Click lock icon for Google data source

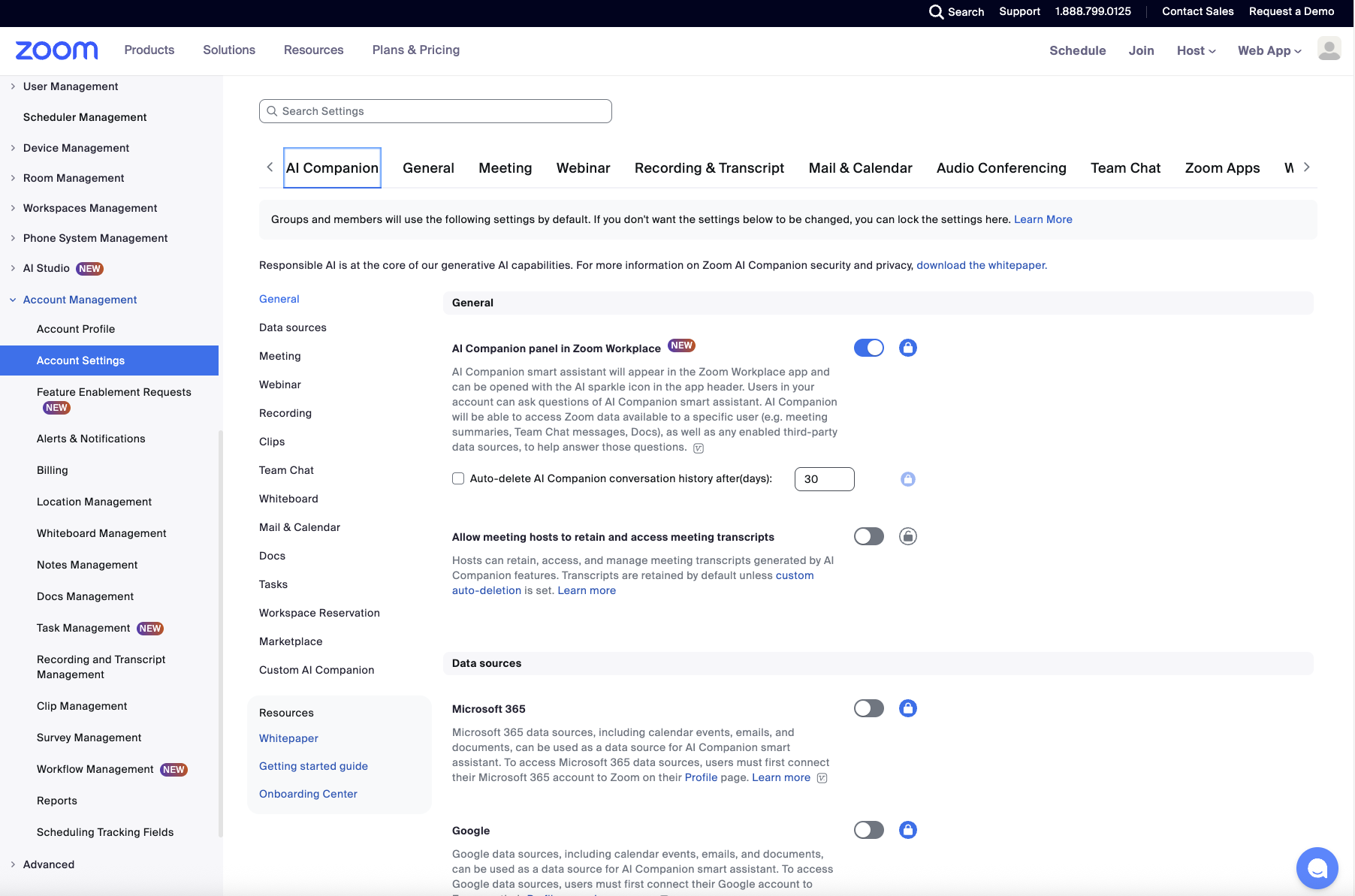pyautogui.click(x=907, y=830)
